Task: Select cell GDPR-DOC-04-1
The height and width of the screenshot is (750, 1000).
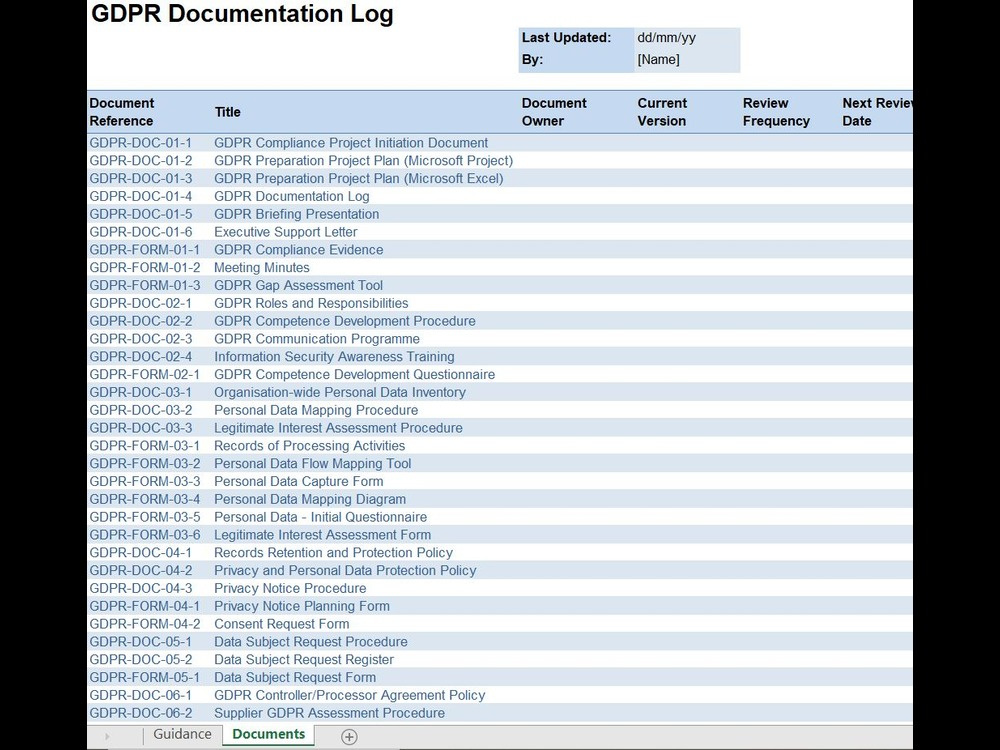Action: (140, 554)
